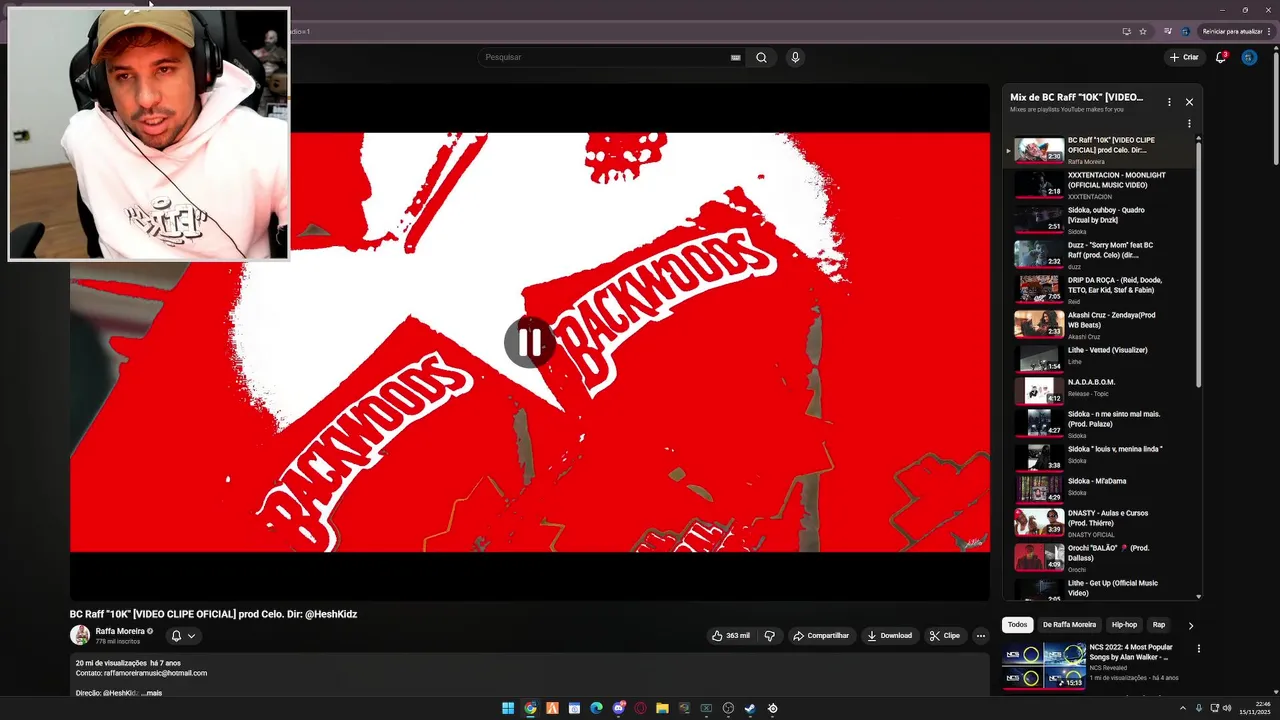Open volume control in system tray
The height and width of the screenshot is (720, 1280).
click(x=1226, y=708)
